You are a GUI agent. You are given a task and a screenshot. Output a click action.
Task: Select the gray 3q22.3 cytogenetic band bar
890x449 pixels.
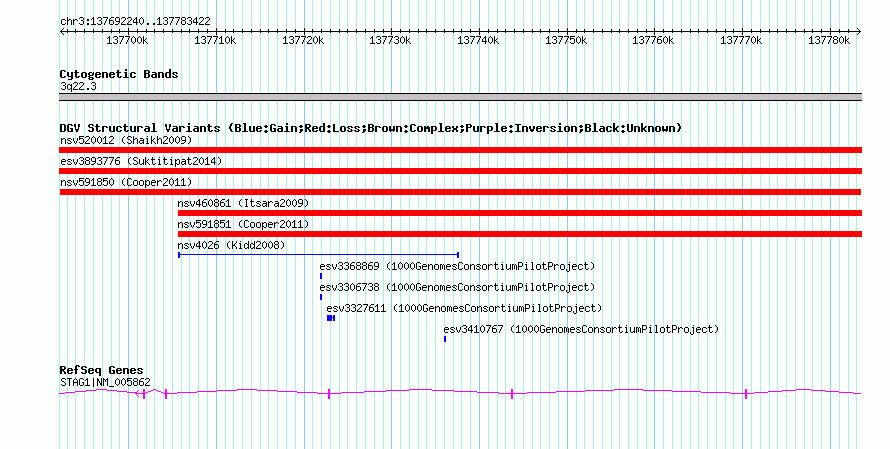coord(460,97)
